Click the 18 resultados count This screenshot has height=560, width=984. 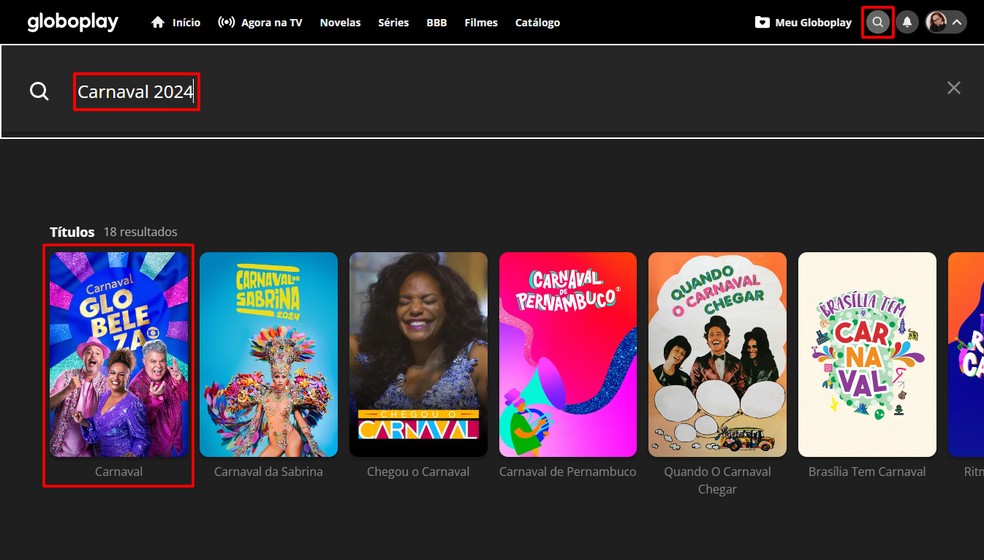click(x=141, y=232)
